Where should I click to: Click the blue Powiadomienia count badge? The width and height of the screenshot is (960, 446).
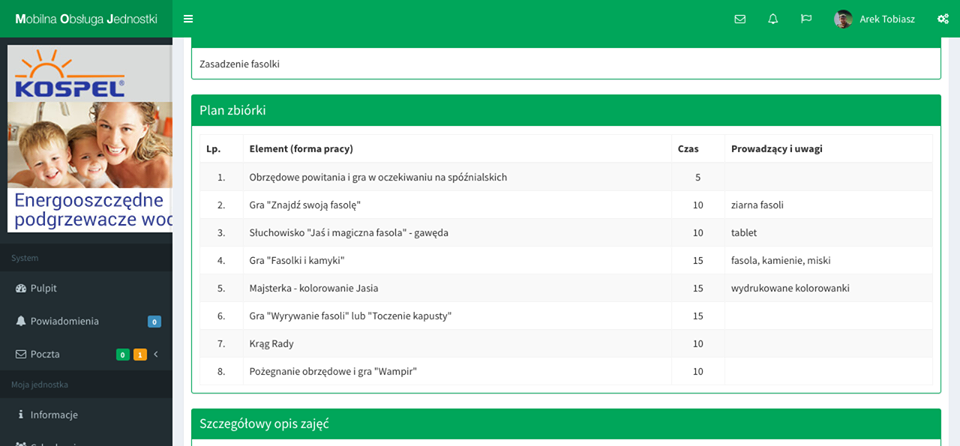pos(154,321)
